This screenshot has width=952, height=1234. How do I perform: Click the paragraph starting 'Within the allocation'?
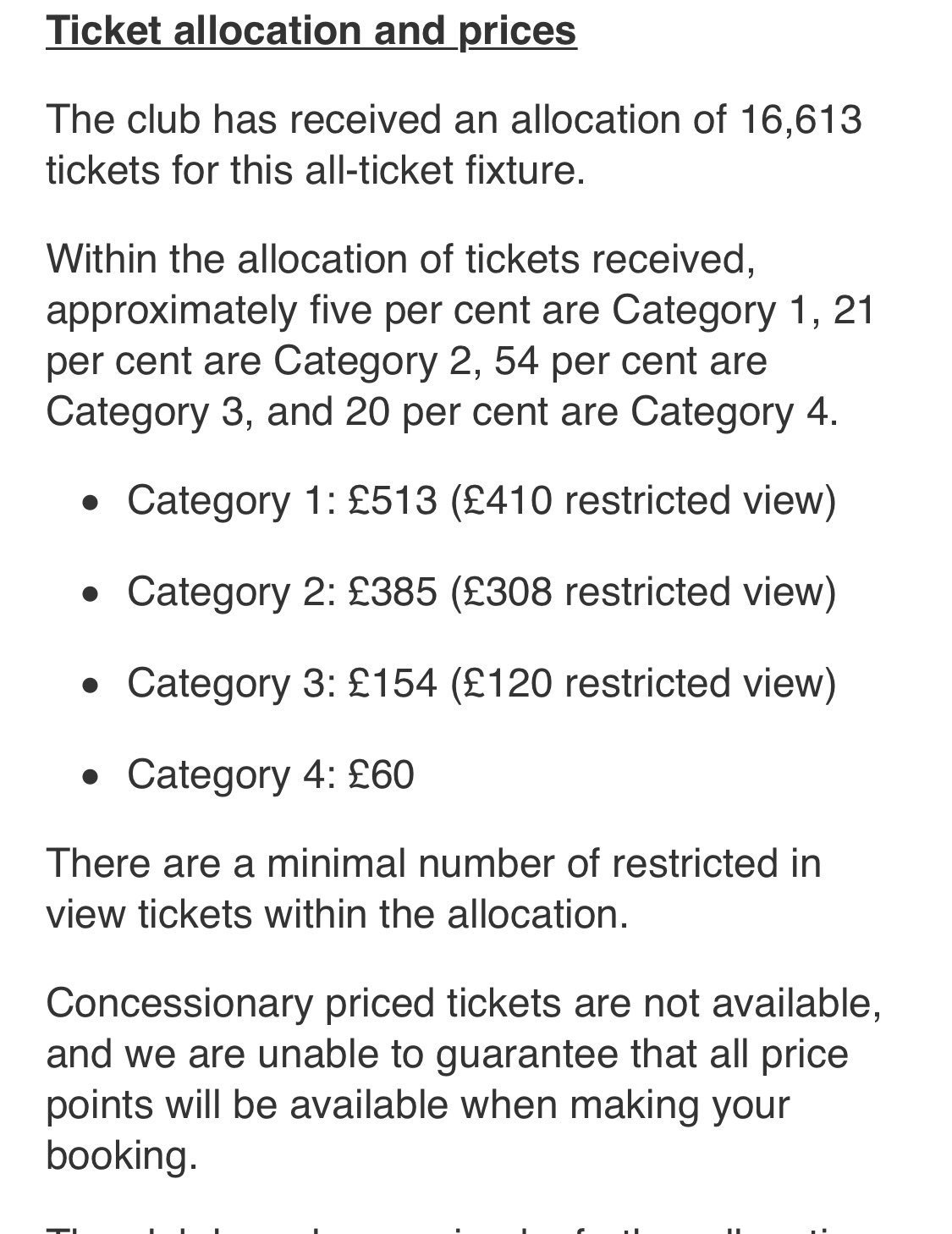click(x=460, y=335)
